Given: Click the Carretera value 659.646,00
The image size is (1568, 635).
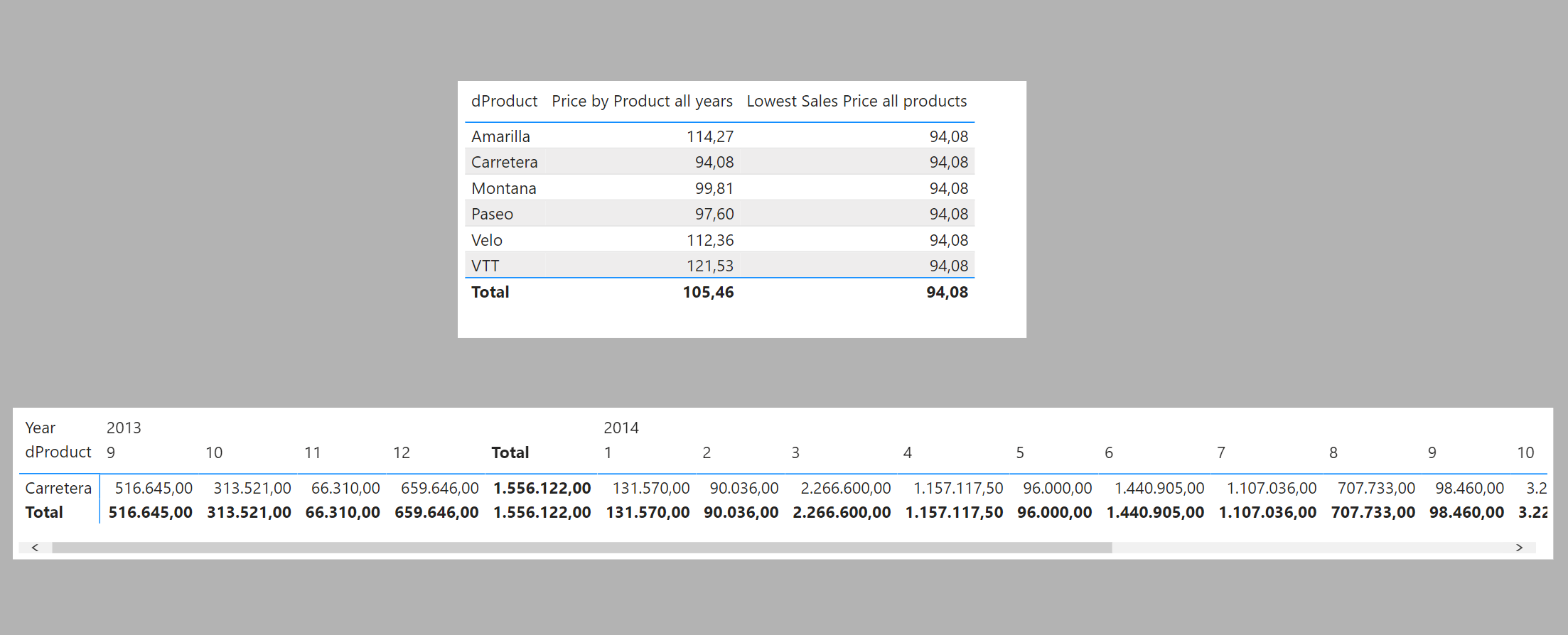Looking at the screenshot, I should click(440, 488).
